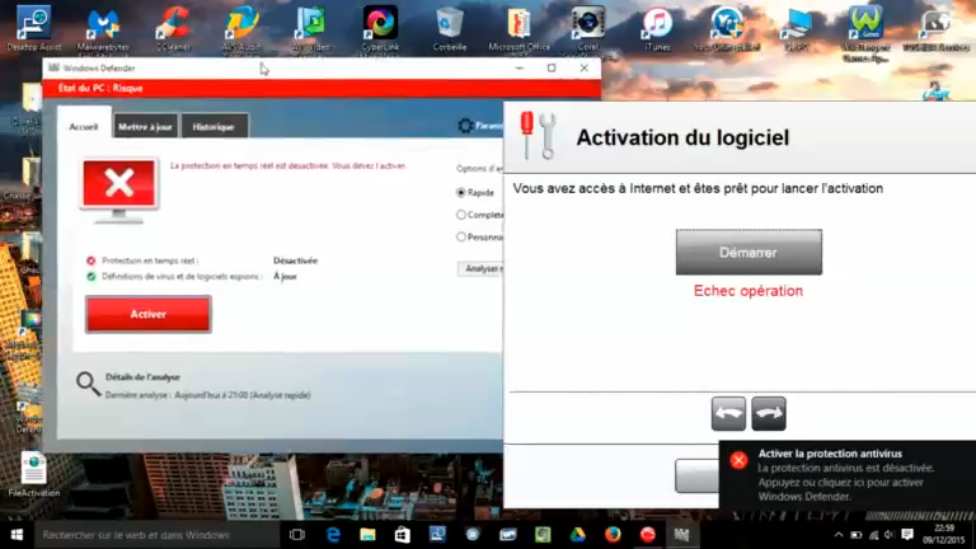Image resolution: width=976 pixels, height=549 pixels.
Task: Click the red X status monitor icon
Action: click(x=119, y=189)
